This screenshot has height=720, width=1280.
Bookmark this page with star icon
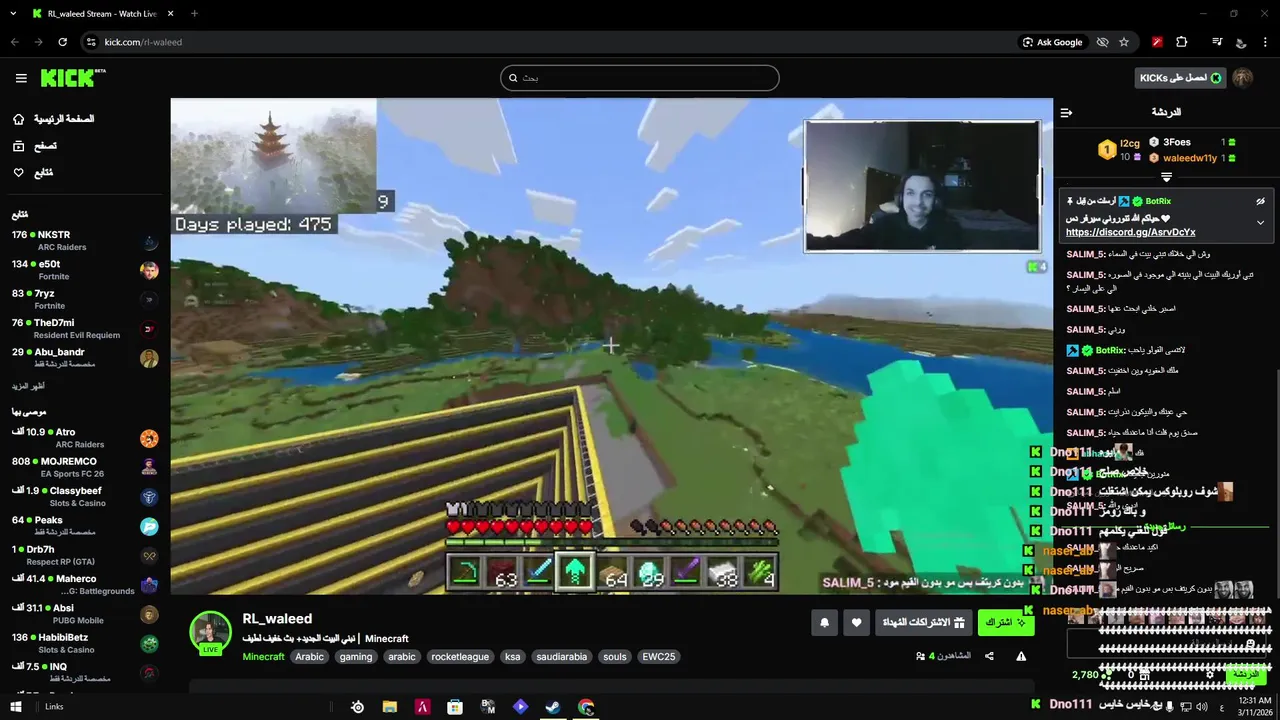pyautogui.click(x=1124, y=42)
